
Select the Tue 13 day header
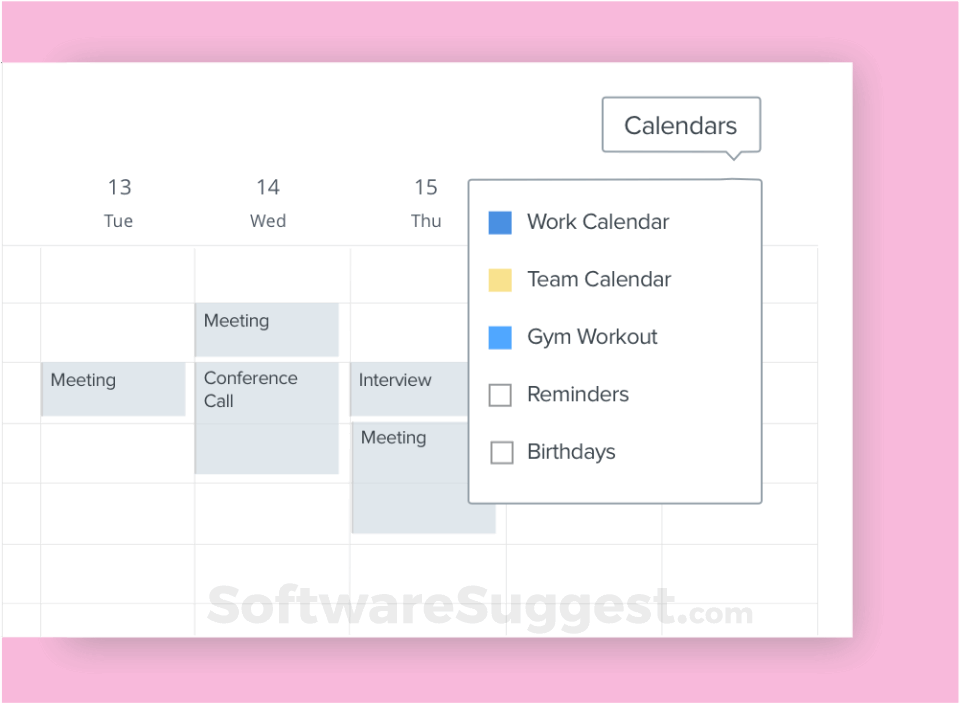tap(119, 202)
